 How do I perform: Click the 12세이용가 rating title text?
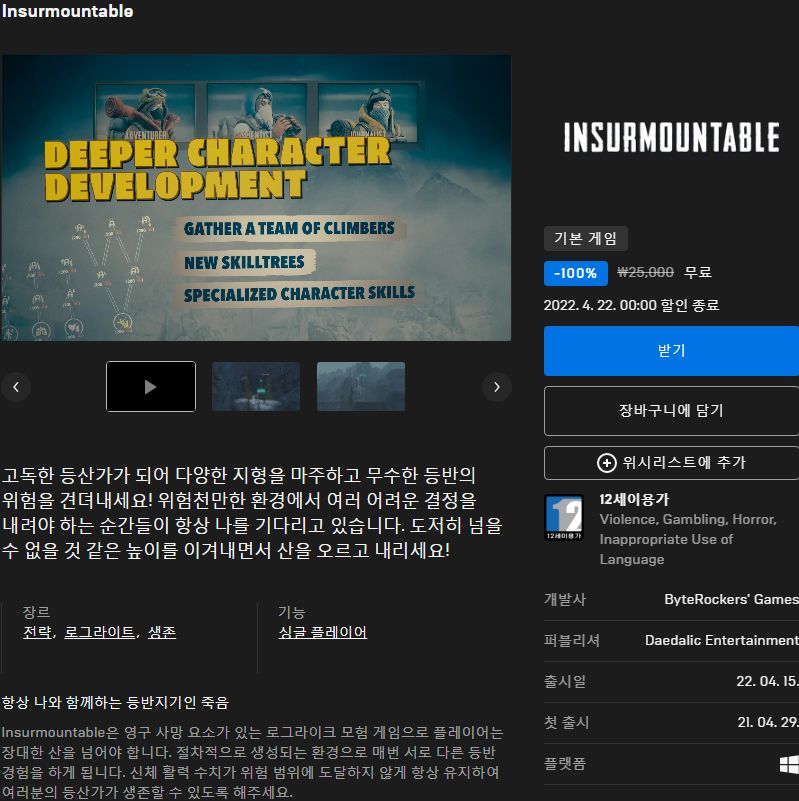(634, 500)
